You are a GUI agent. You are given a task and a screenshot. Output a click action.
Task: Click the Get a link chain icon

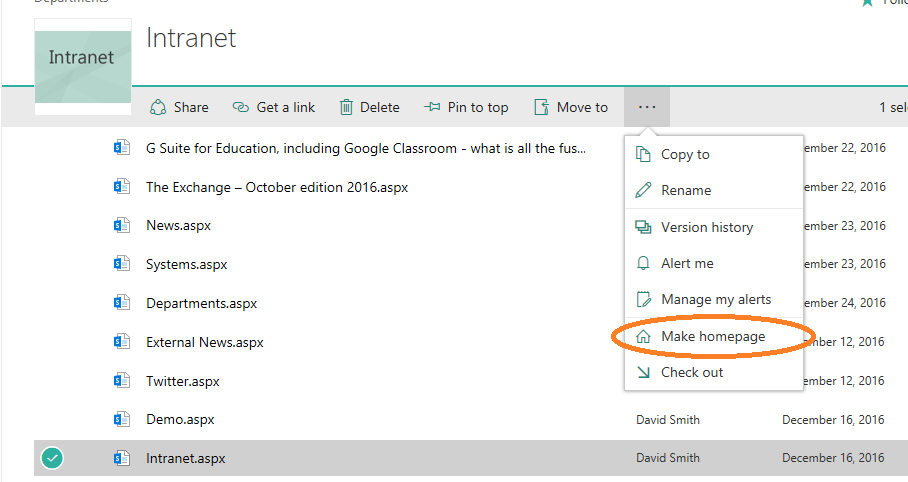point(240,107)
